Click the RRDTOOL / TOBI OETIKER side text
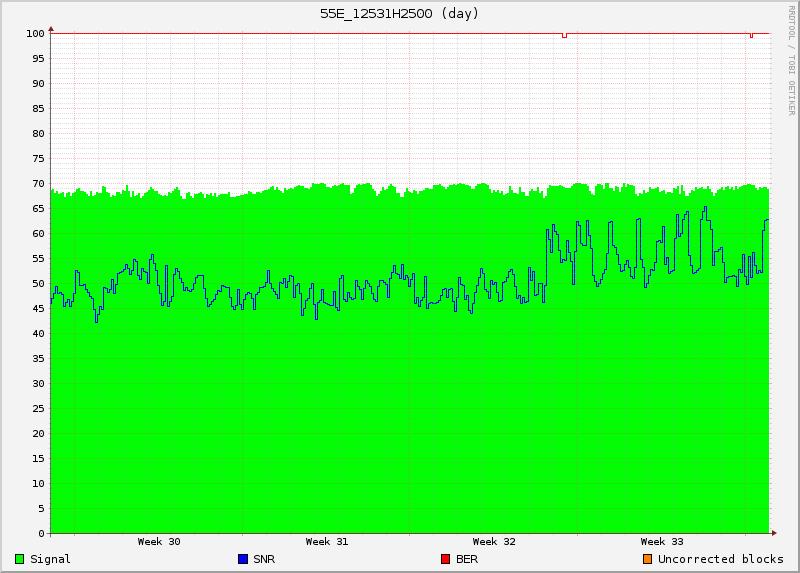The width and height of the screenshot is (800, 573). [x=791, y=60]
